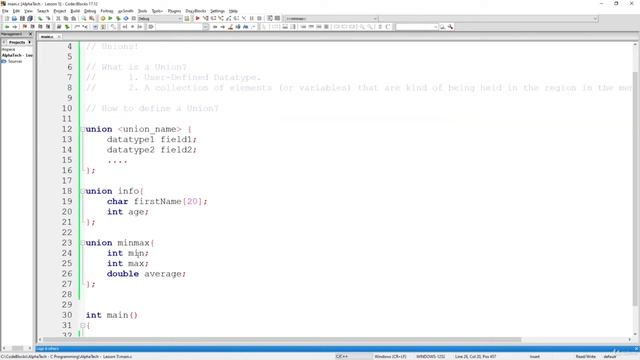Click the Insert mode status field
640x360 pixels.
click(x=535, y=357)
